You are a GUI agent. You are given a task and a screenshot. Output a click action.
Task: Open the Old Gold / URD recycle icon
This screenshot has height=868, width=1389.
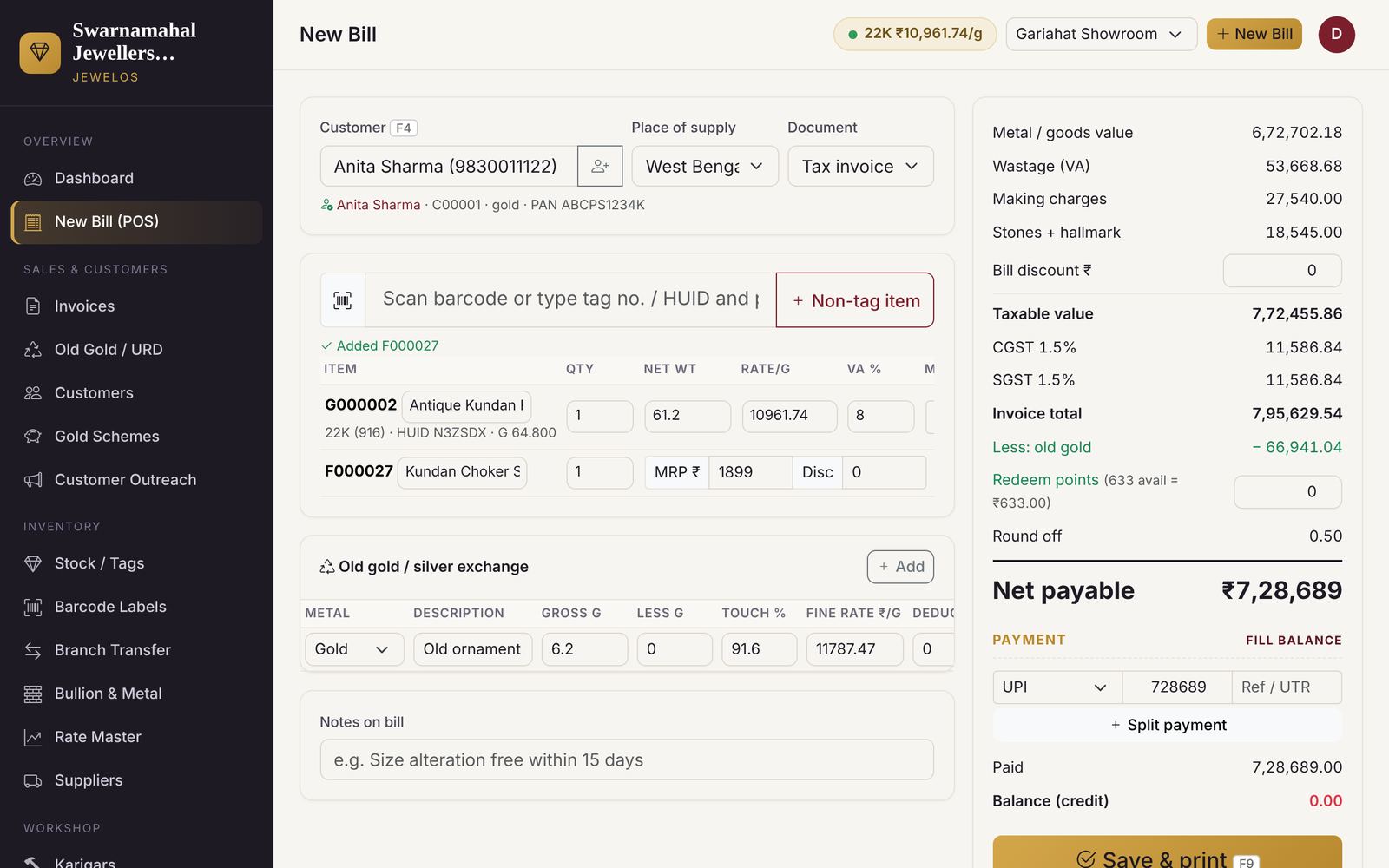point(33,350)
